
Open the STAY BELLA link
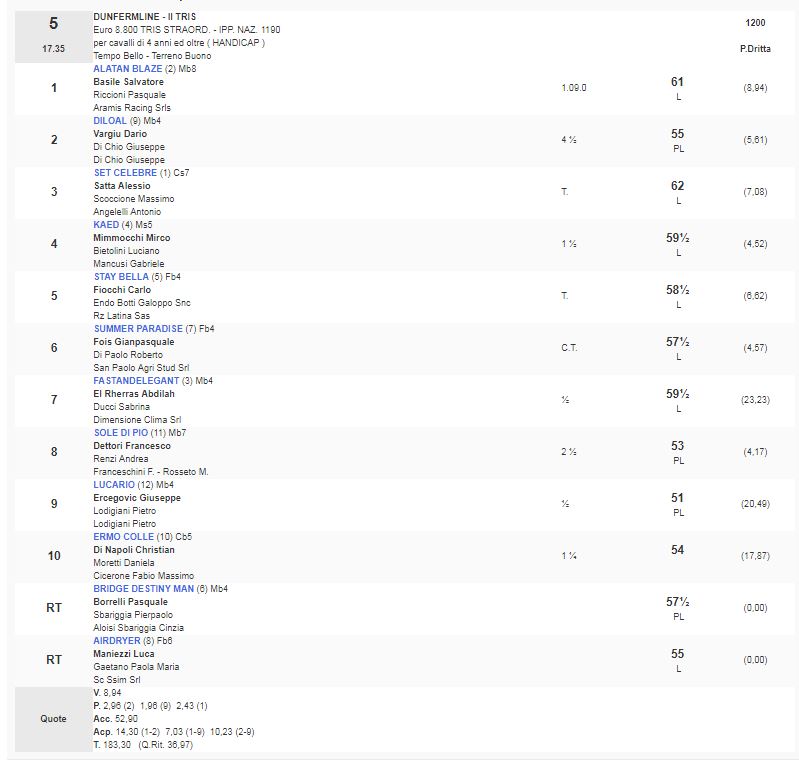121,277
